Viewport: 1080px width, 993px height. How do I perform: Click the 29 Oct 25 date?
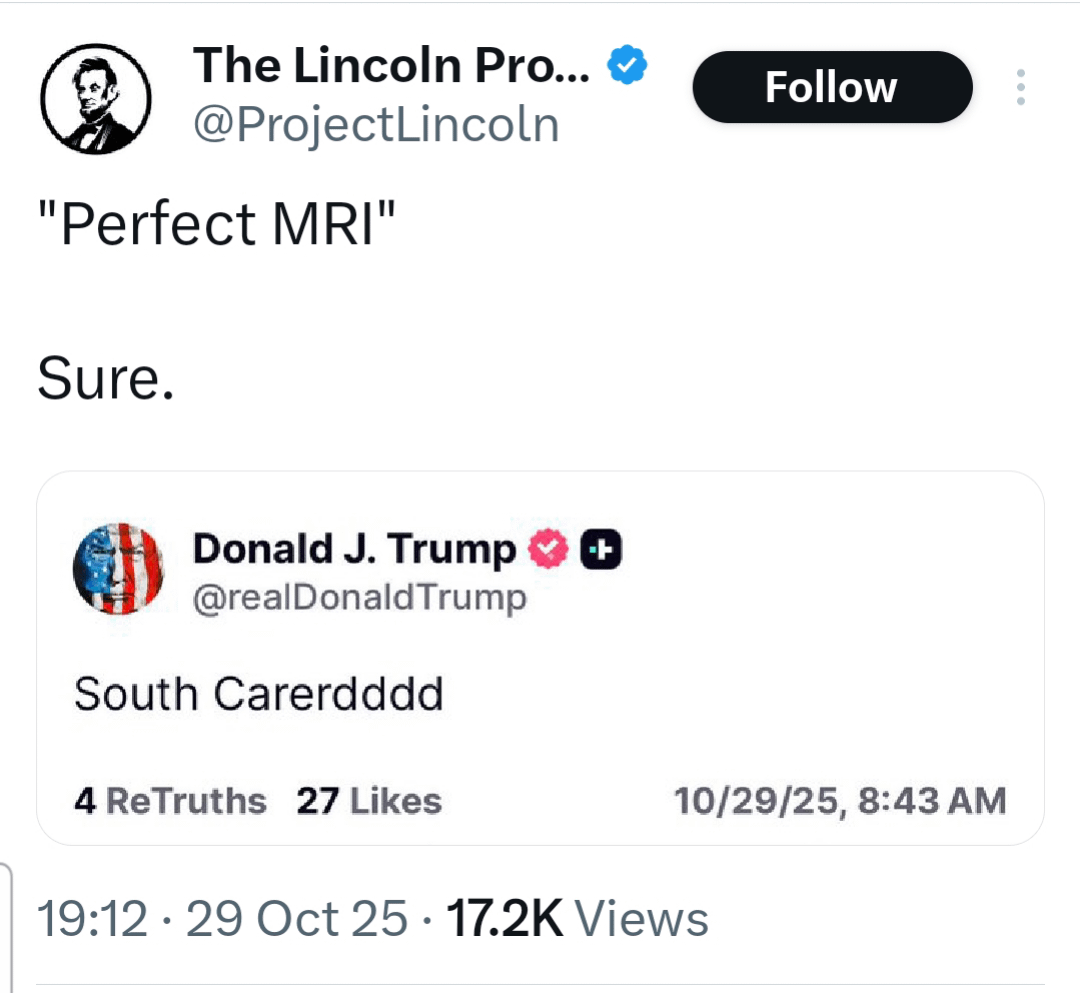(297, 918)
